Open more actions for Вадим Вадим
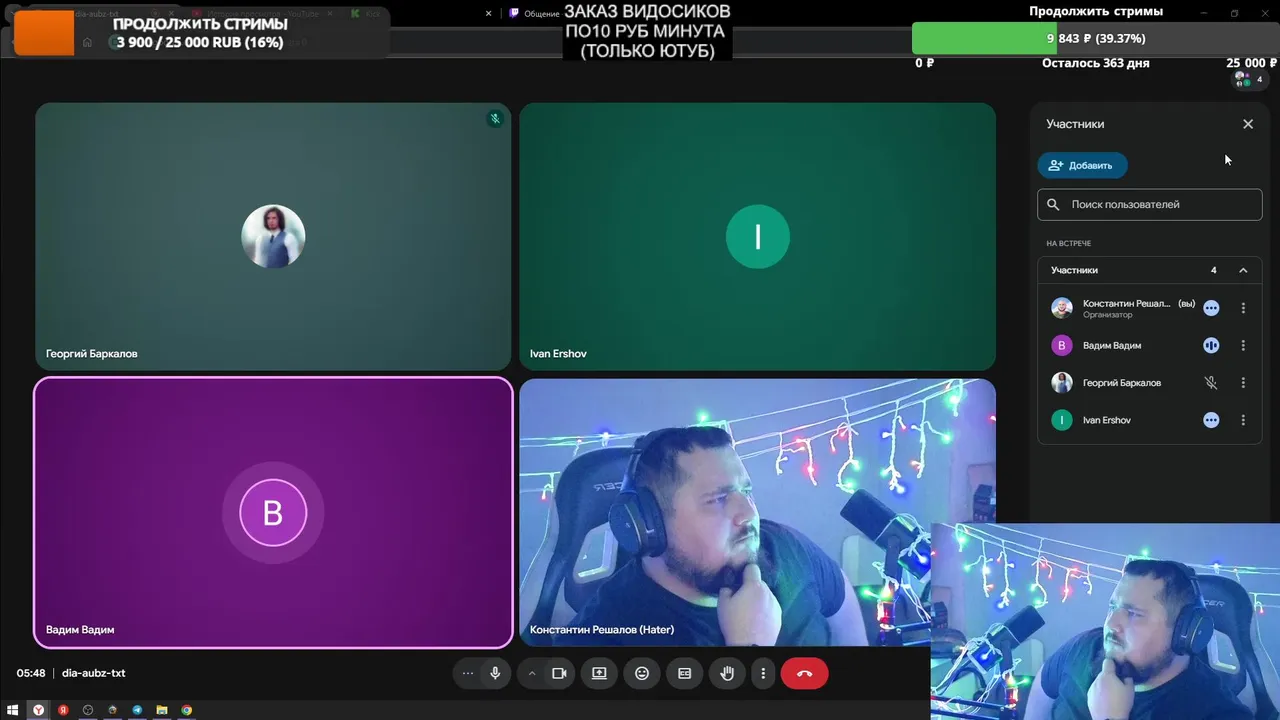Viewport: 1280px width, 720px height. [x=1243, y=345]
